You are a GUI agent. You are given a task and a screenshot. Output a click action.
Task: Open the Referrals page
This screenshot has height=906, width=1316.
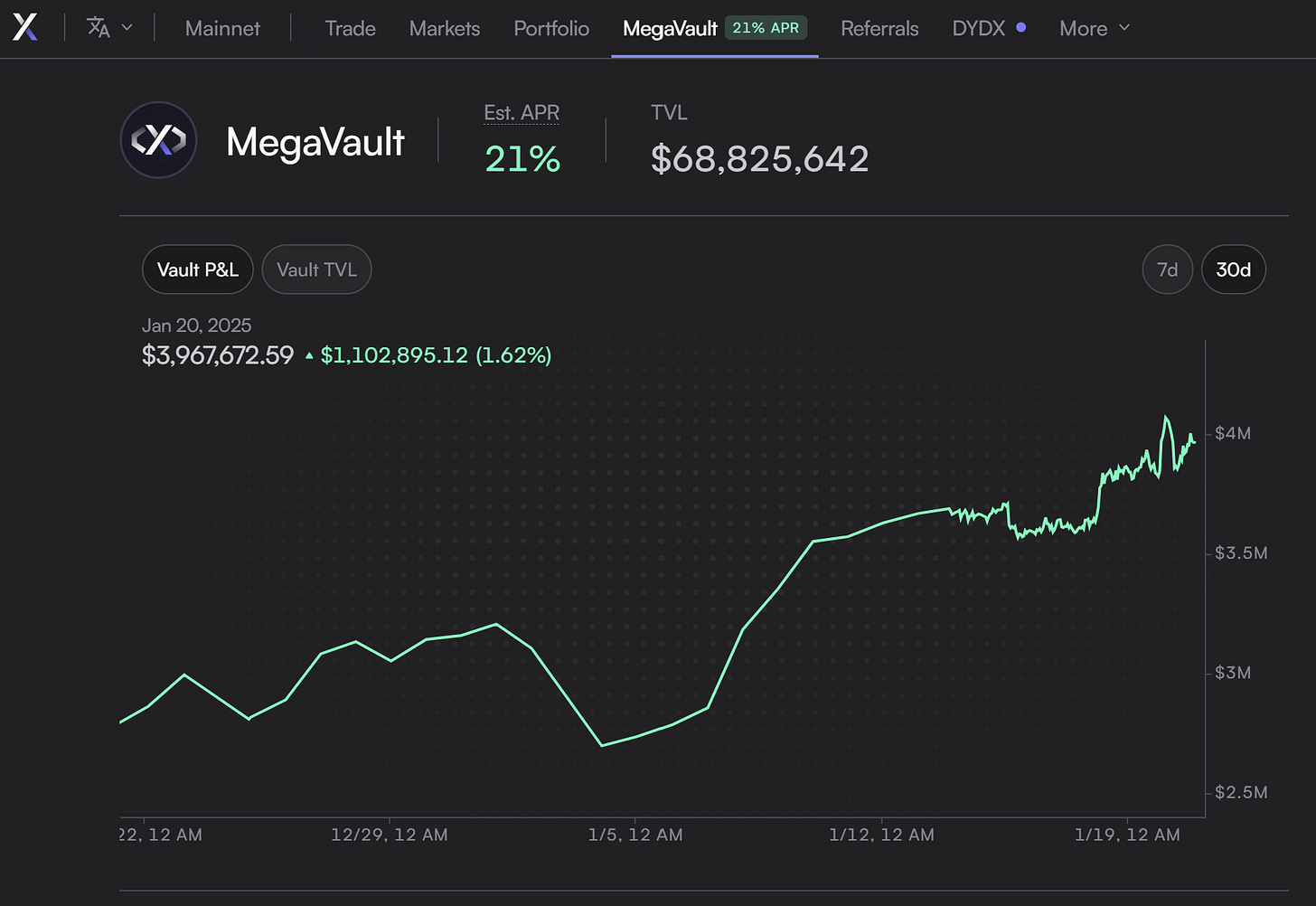[879, 28]
